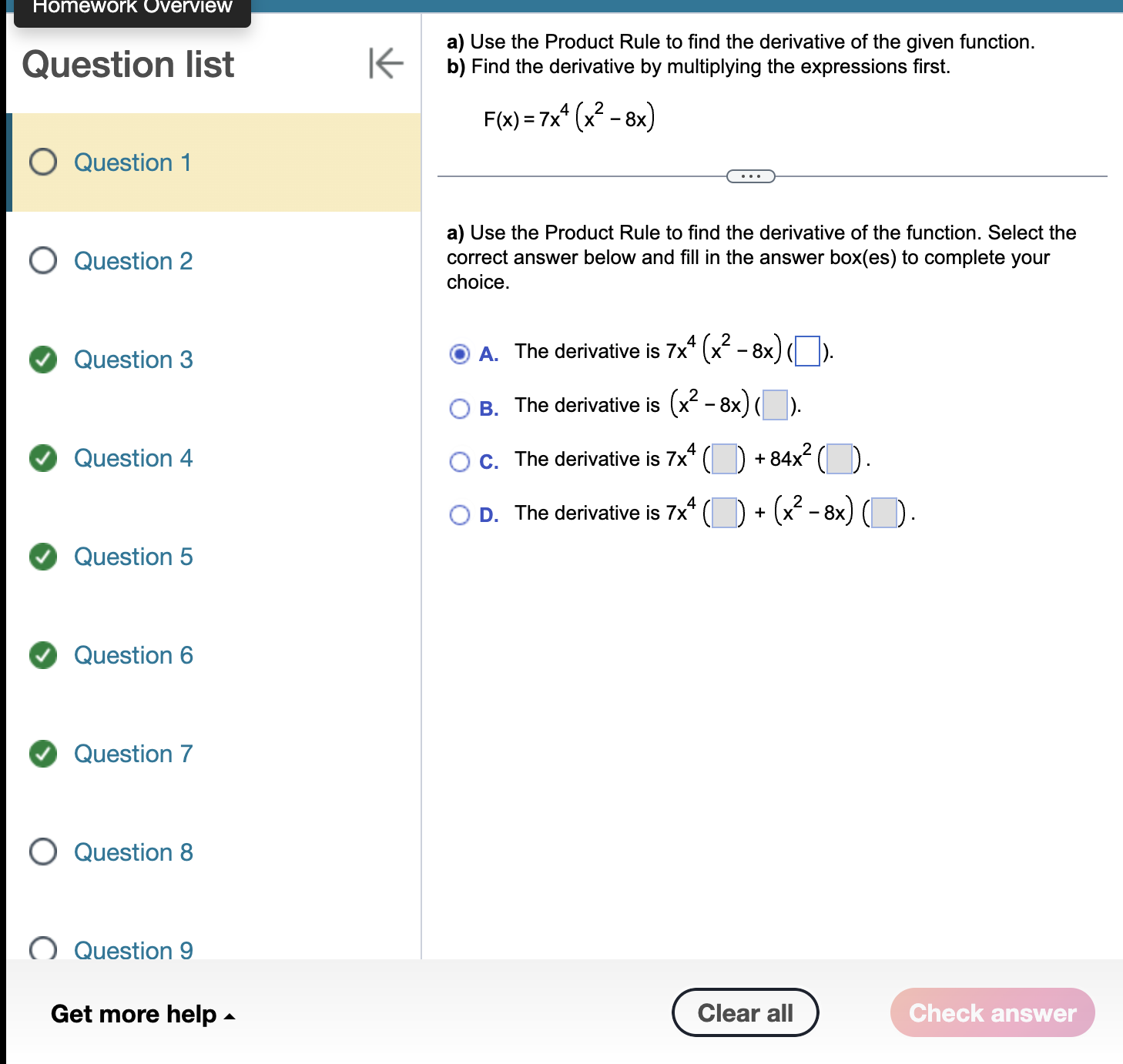Expand the ellipsis divider under the problem

[x=750, y=176]
